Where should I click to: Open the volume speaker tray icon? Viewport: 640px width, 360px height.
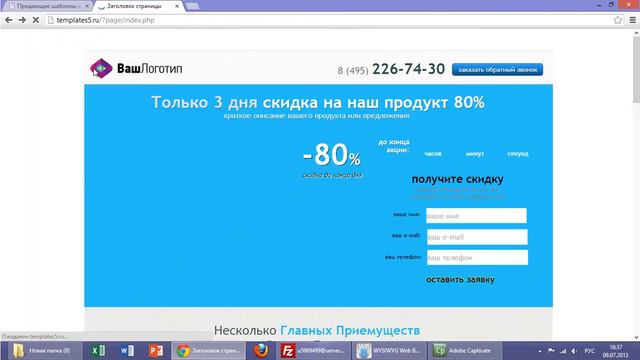click(574, 351)
